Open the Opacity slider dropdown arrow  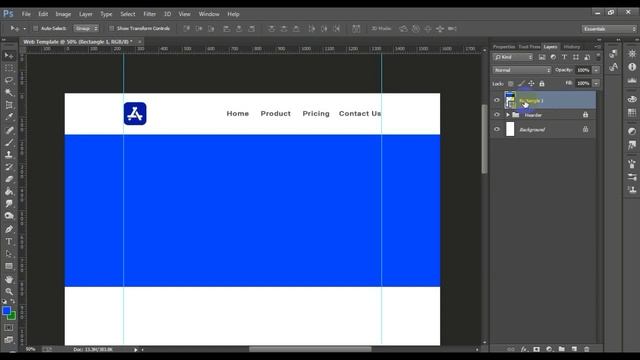click(x=596, y=70)
